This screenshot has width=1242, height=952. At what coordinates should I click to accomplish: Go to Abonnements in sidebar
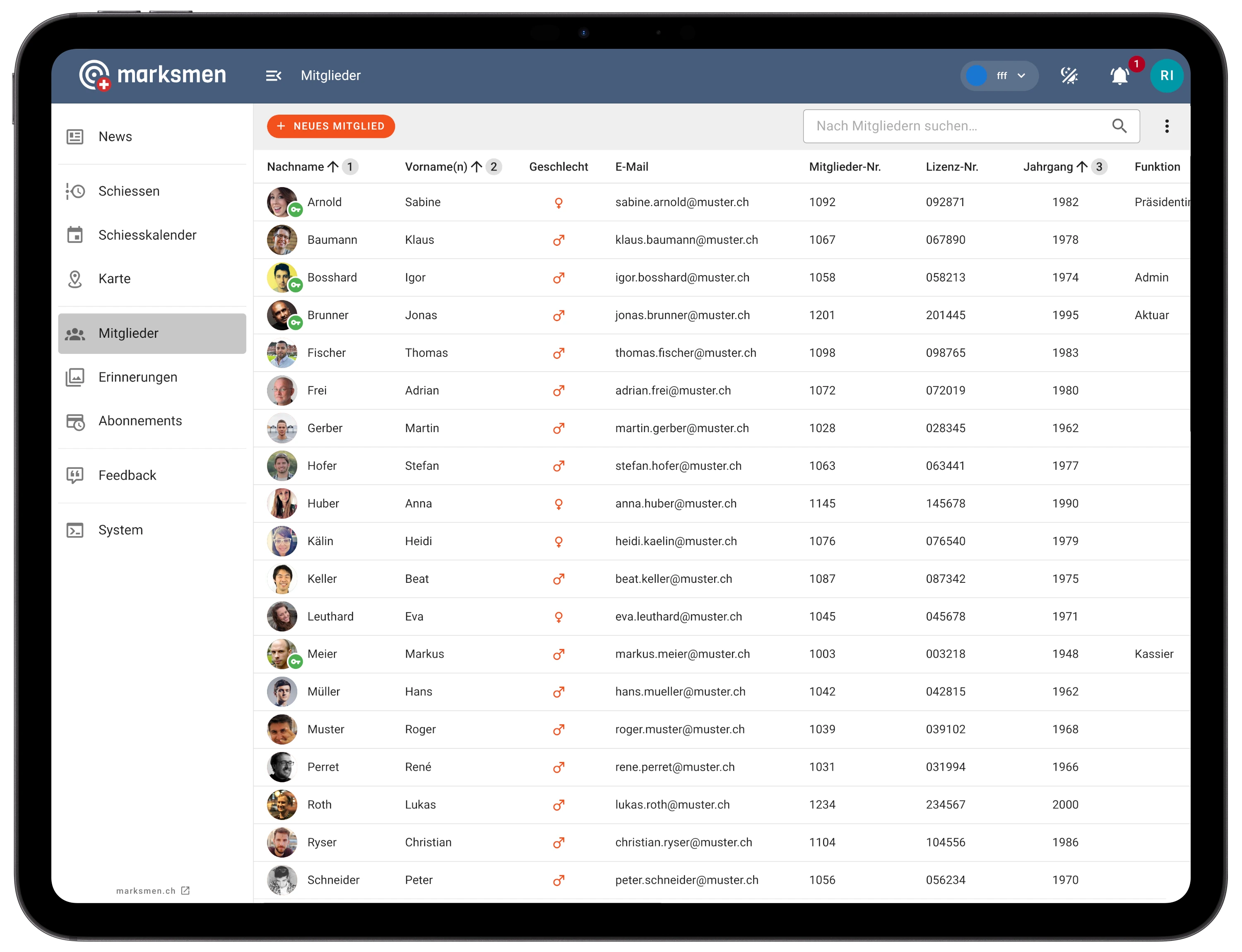coord(140,421)
